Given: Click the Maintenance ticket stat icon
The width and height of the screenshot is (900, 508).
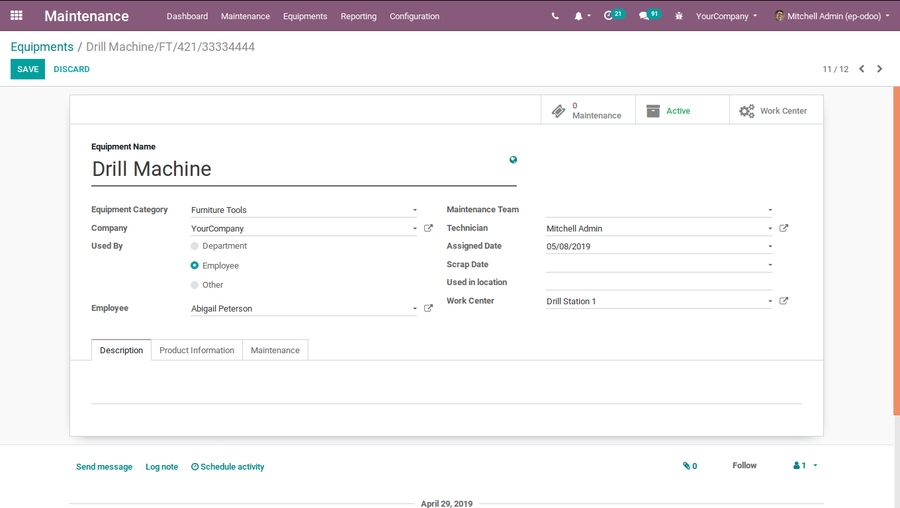Looking at the screenshot, I should click(558, 111).
